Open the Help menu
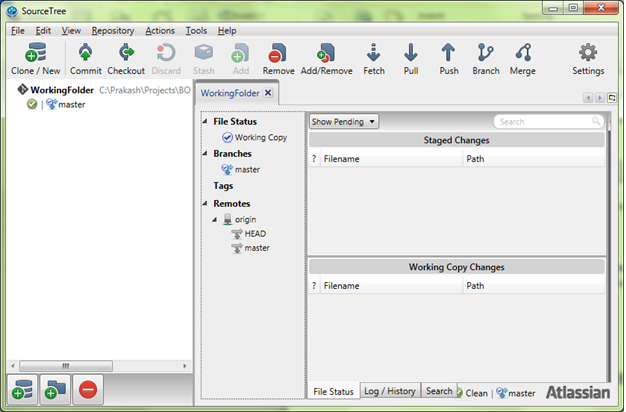 pyautogui.click(x=227, y=31)
